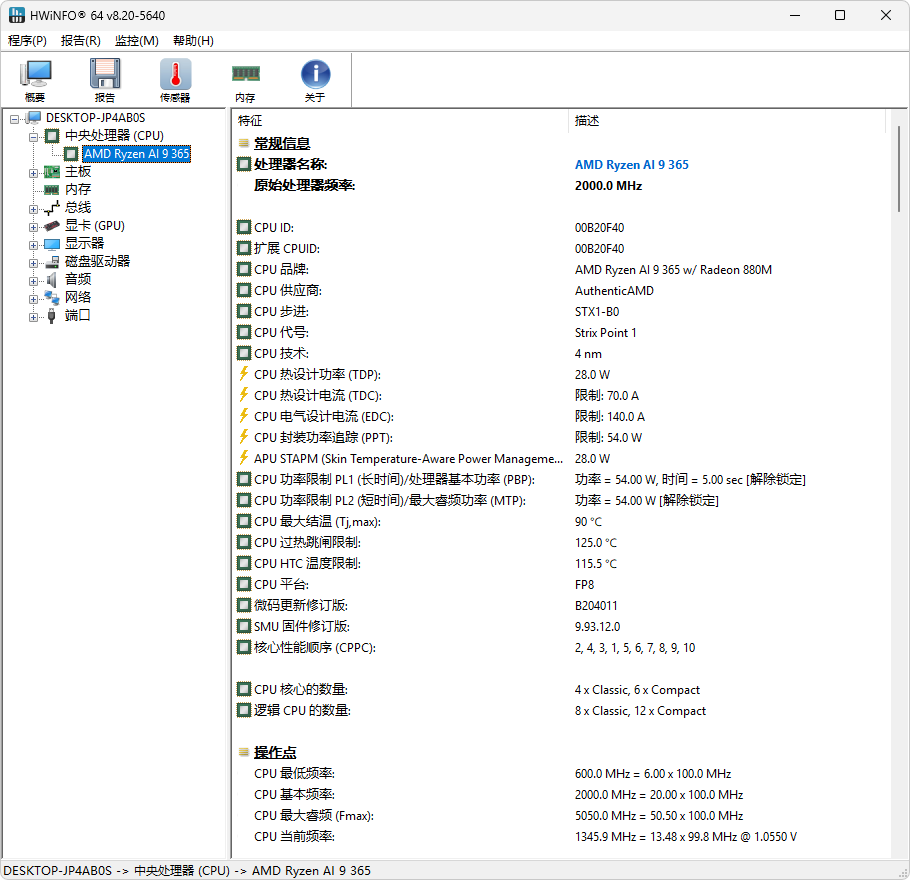
Task: Expand the 磁盘驱动器 tree branch
Action: (x=33, y=262)
